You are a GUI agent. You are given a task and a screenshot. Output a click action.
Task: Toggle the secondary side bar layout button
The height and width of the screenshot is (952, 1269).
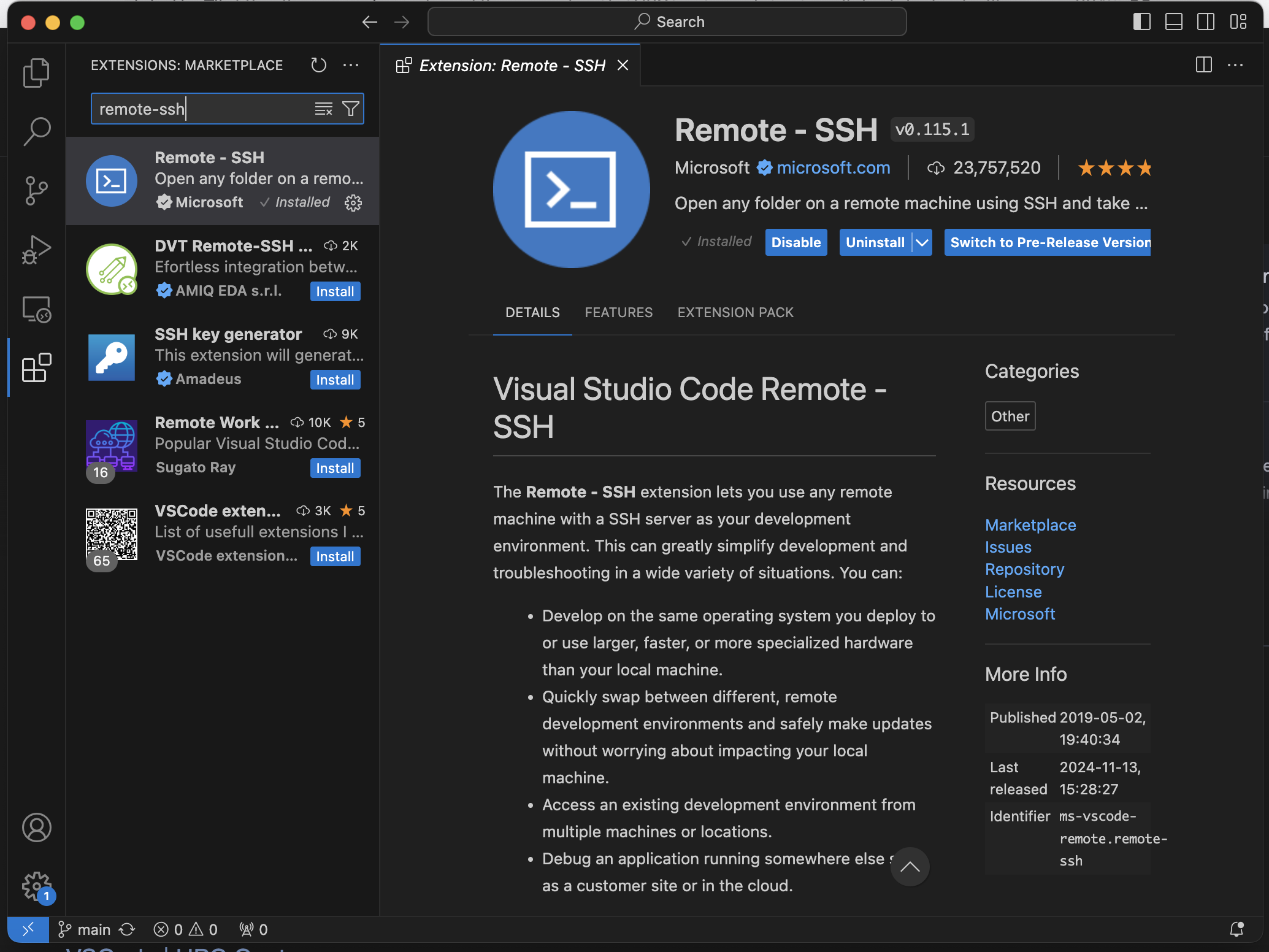click(x=1205, y=22)
